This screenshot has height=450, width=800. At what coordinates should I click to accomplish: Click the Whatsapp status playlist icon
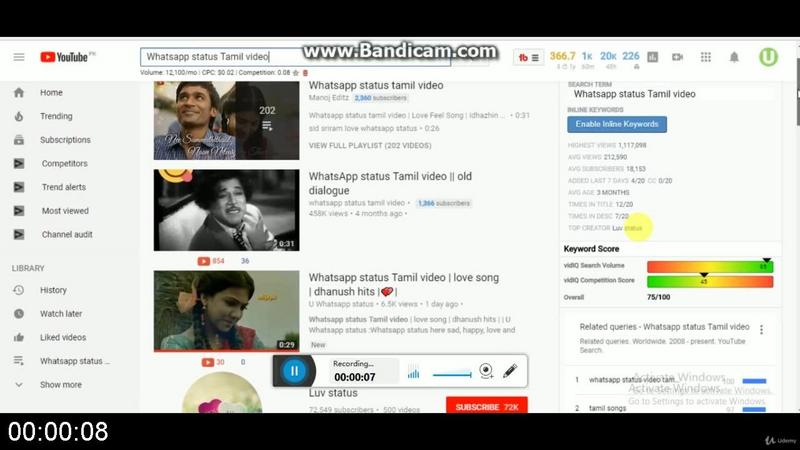[x=19, y=361]
